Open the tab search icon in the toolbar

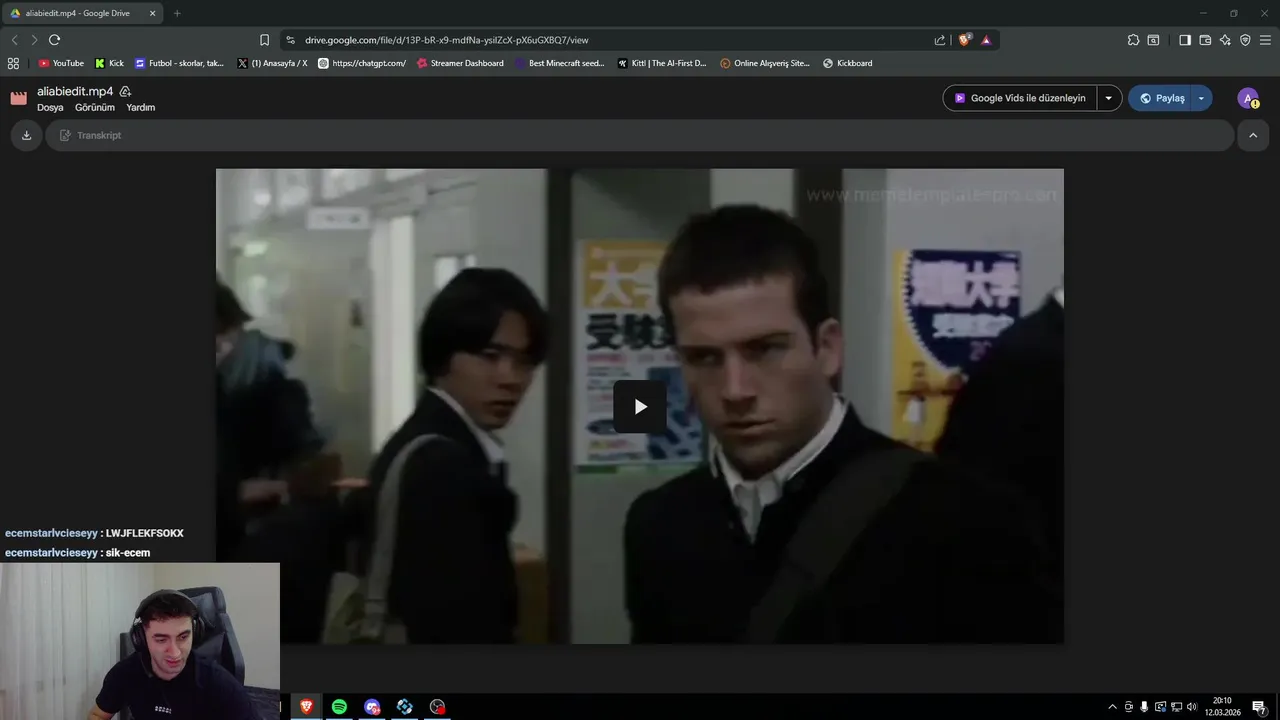click(1153, 40)
